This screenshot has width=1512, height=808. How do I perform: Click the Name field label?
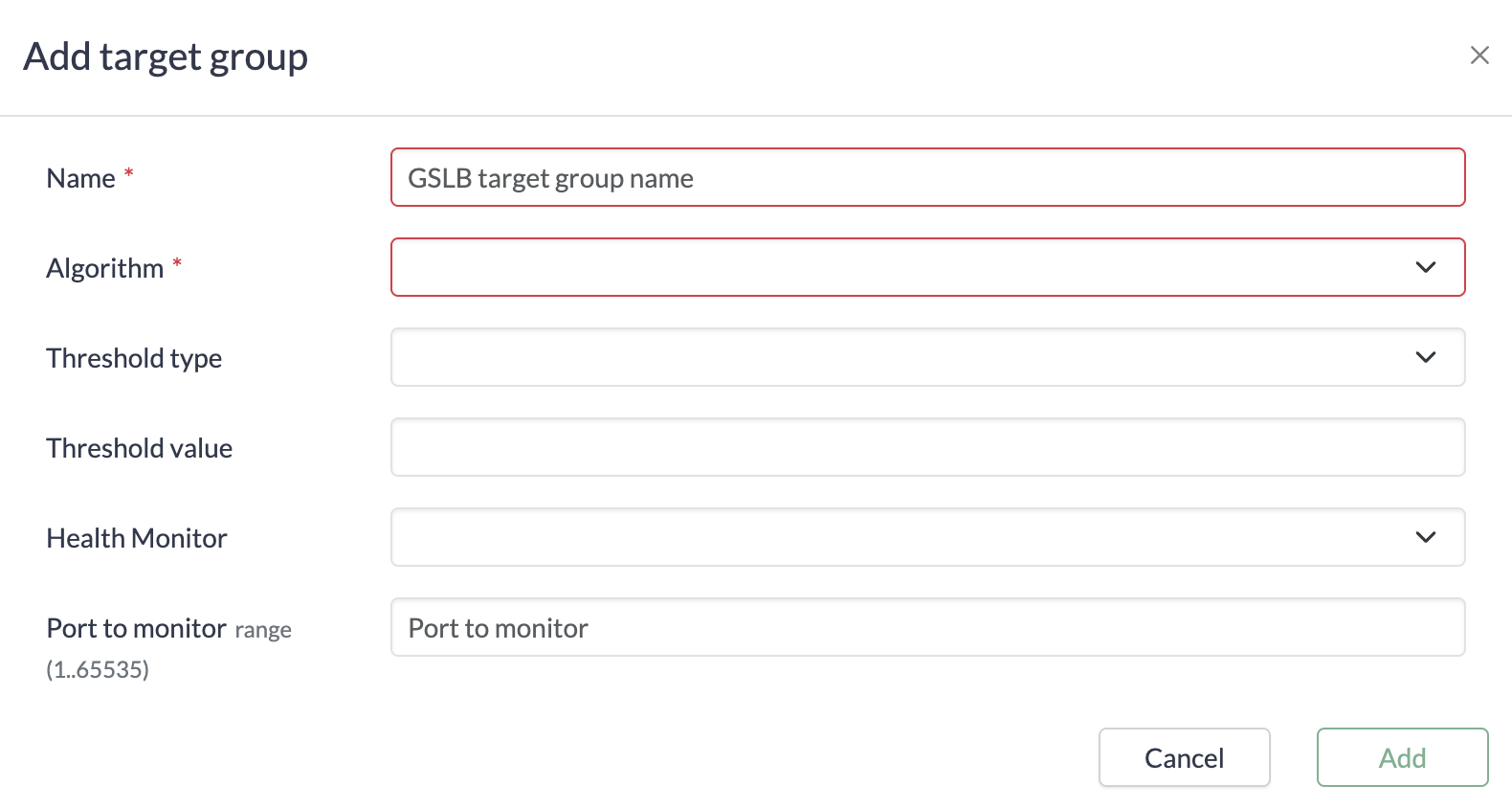point(81,179)
